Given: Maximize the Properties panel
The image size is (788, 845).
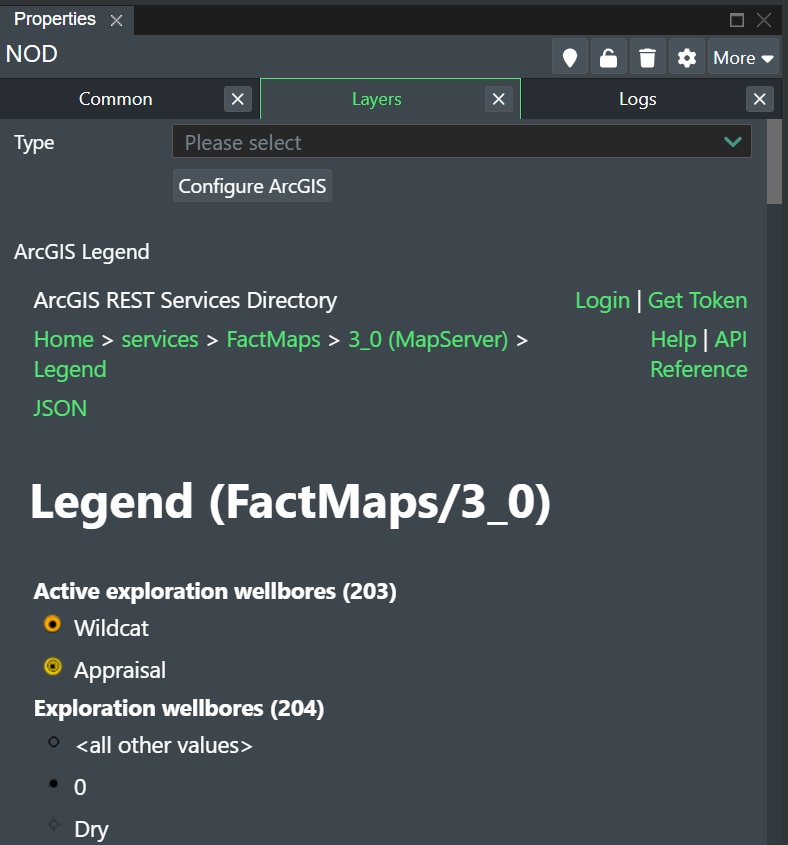Looking at the screenshot, I should 736,20.
